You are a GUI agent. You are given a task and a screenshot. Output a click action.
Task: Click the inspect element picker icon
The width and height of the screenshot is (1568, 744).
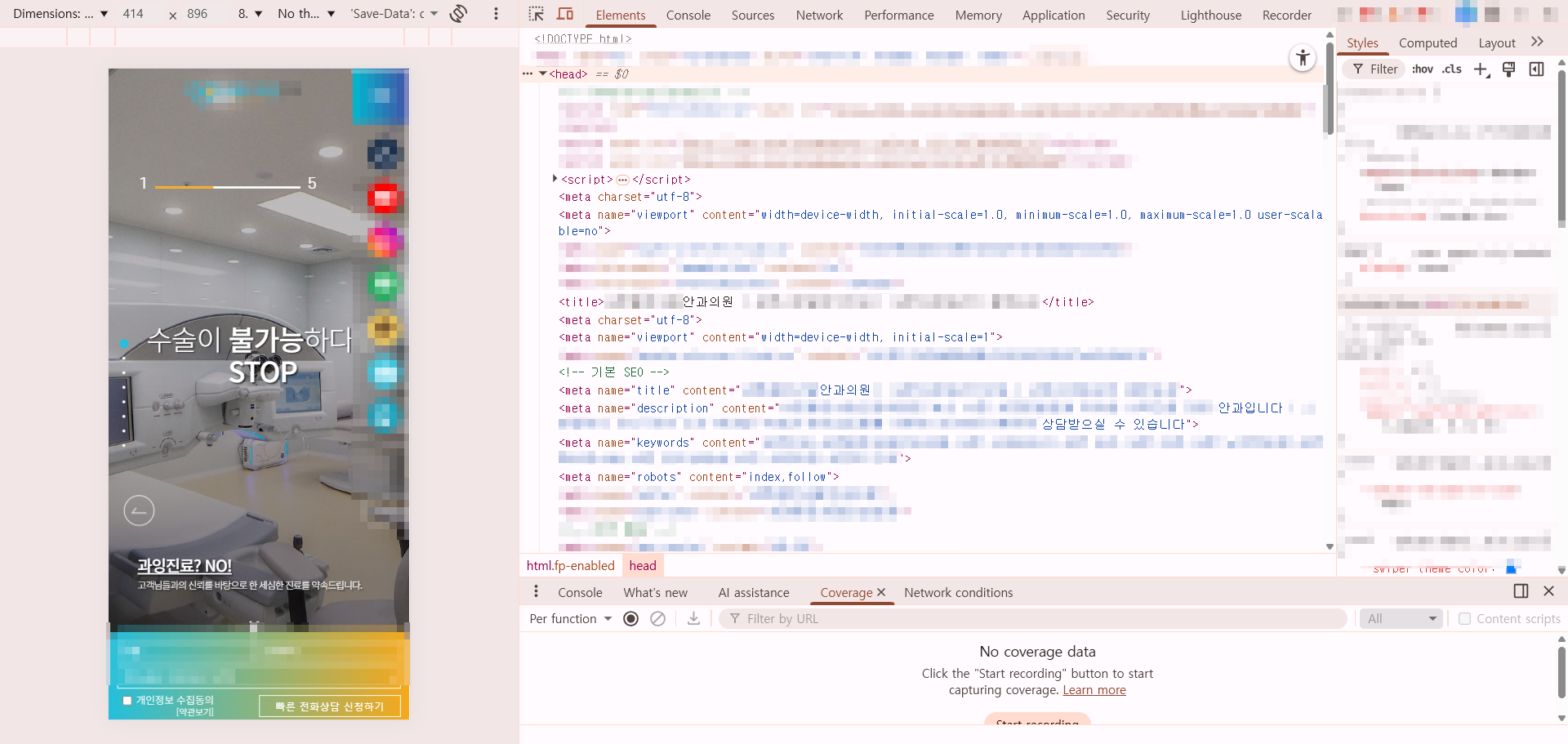pos(536,14)
